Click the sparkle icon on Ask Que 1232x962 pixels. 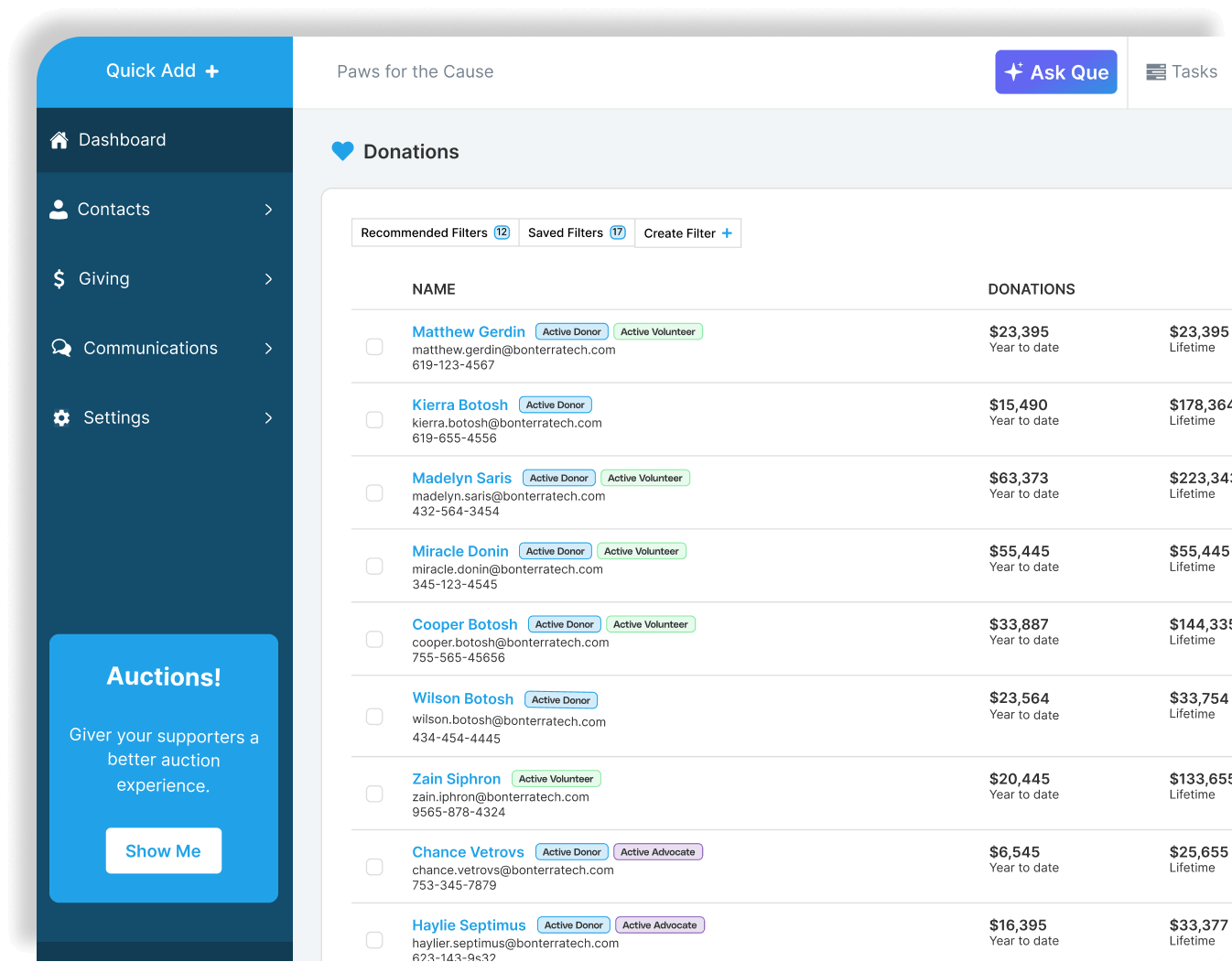click(x=1014, y=70)
